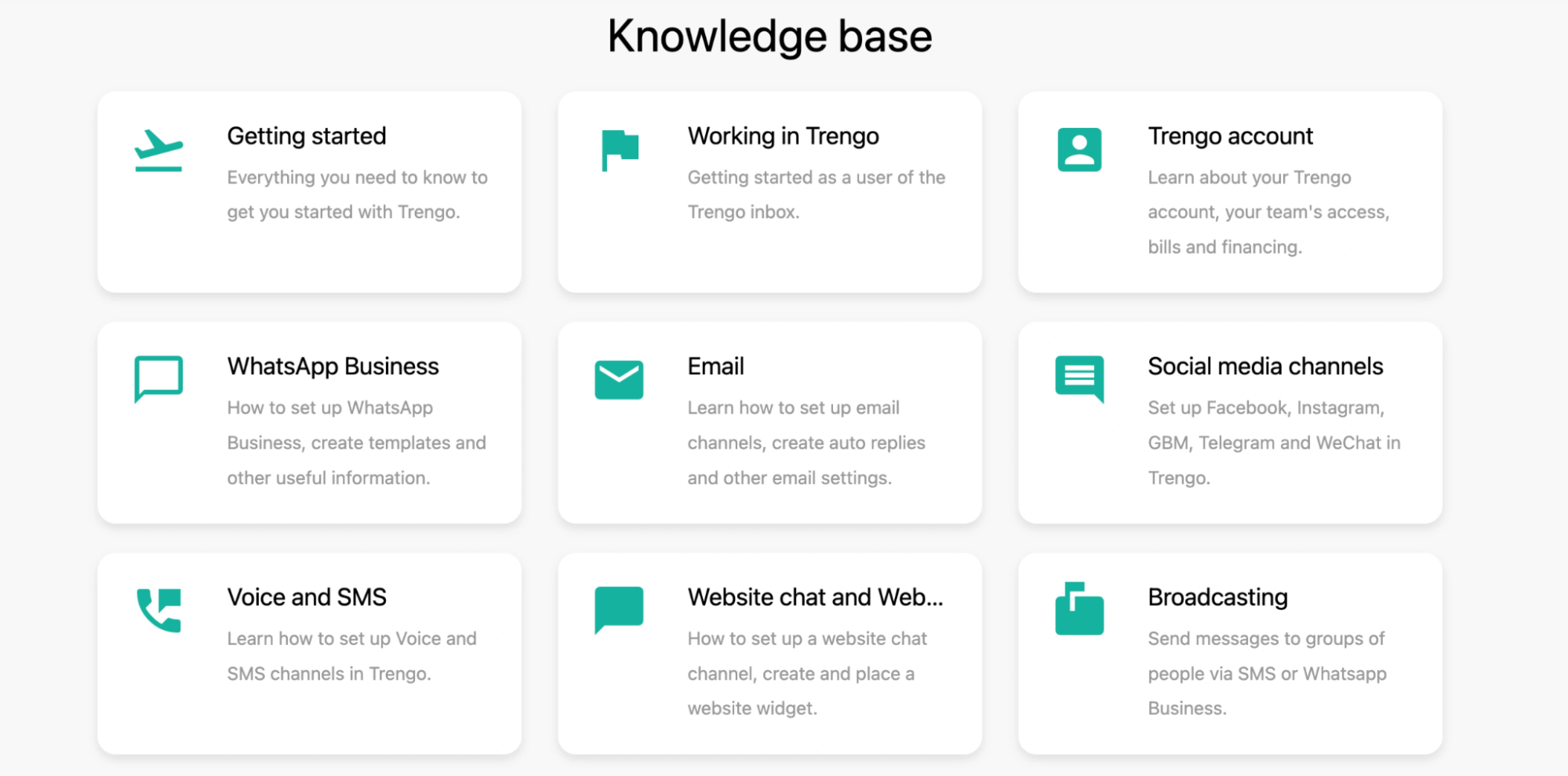Screen dimensions: 1568x776
Task: Open the truncated Website chat and Web... title
Action: pyautogui.click(x=815, y=597)
